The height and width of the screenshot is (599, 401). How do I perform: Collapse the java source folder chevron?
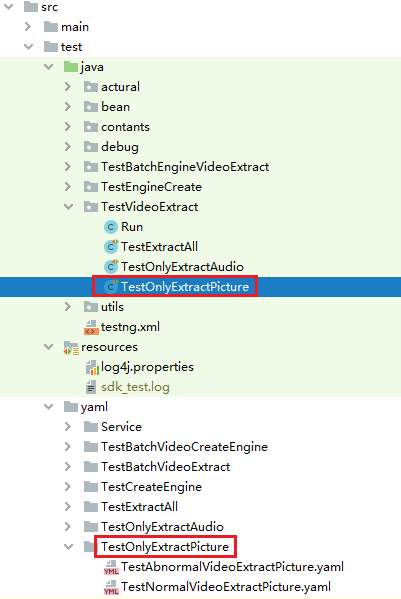coord(49,67)
